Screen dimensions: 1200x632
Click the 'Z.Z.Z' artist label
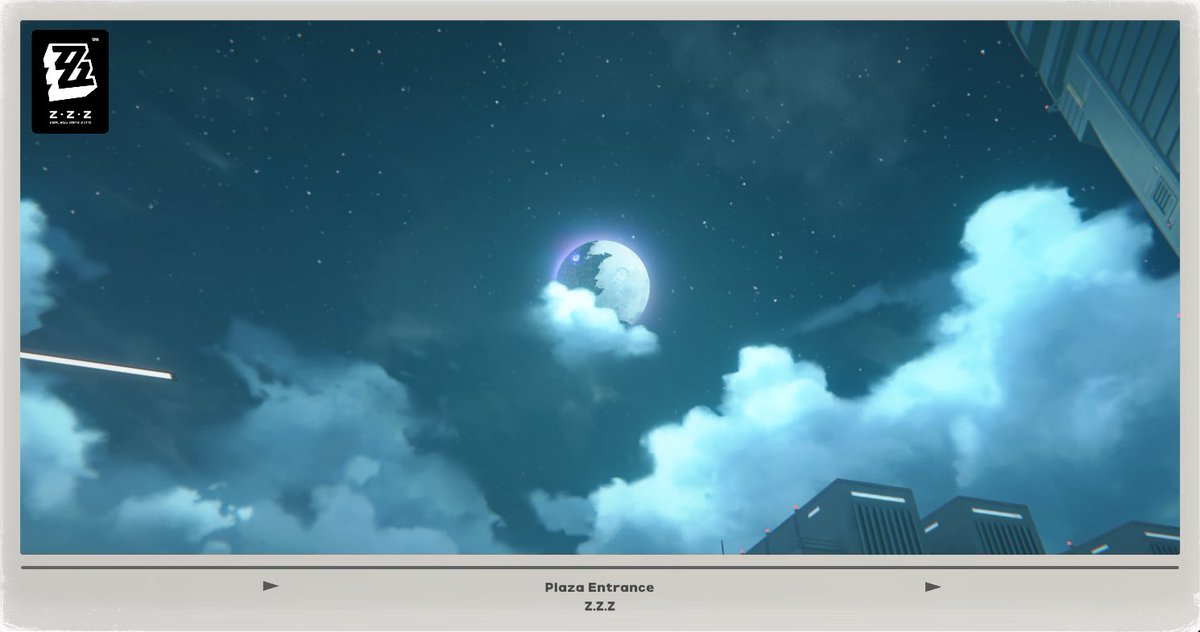click(x=599, y=606)
